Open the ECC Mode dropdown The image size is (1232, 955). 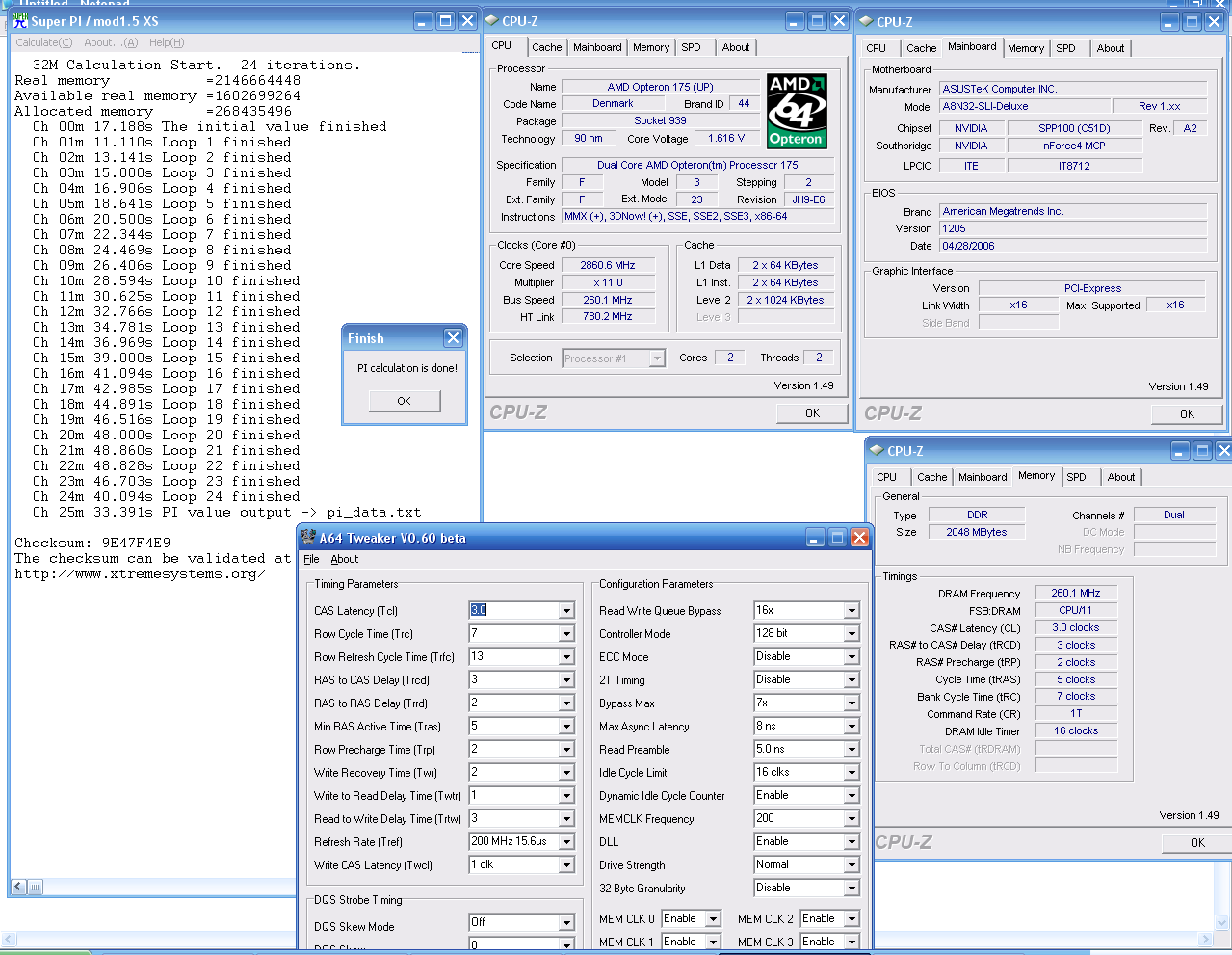pos(852,656)
